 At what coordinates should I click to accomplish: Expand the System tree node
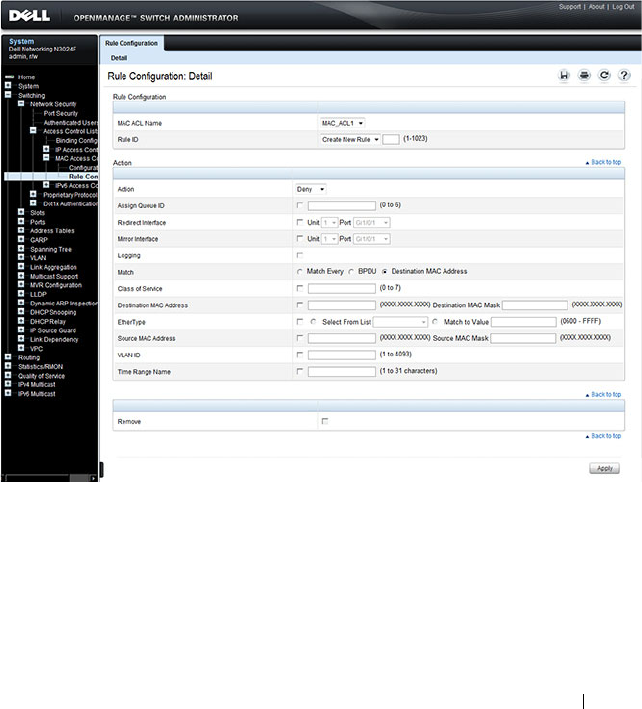[x=8, y=85]
